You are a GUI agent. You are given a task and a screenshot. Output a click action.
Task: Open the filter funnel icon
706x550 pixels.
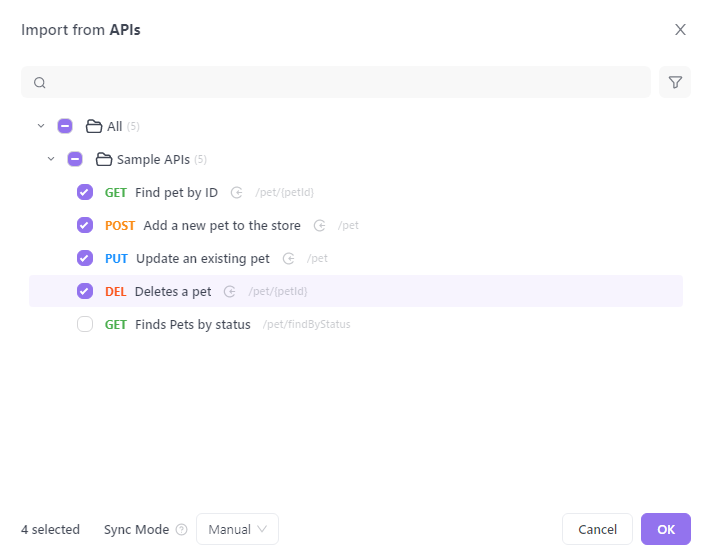point(674,82)
